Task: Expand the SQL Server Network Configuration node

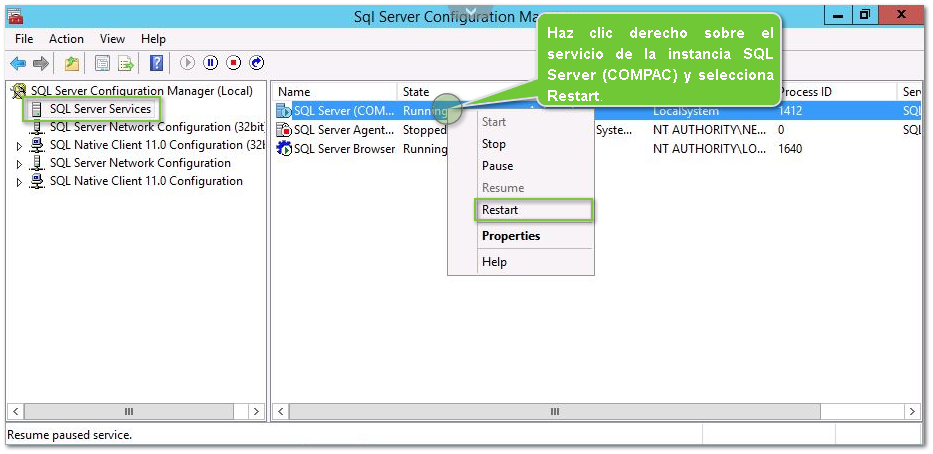Action: (19, 164)
